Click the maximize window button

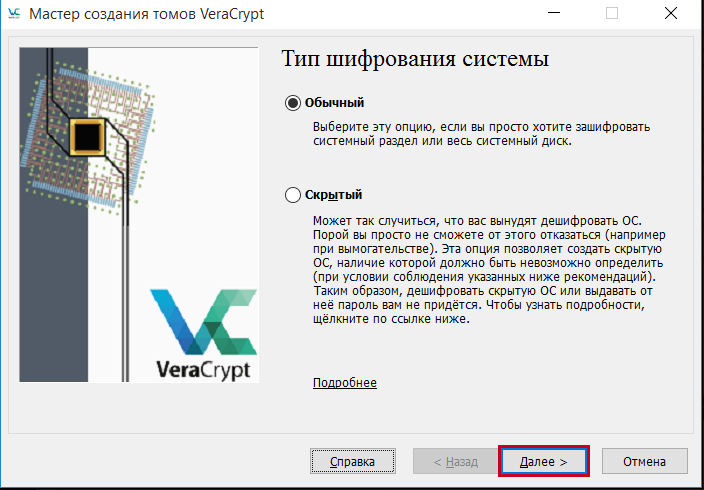(612, 15)
